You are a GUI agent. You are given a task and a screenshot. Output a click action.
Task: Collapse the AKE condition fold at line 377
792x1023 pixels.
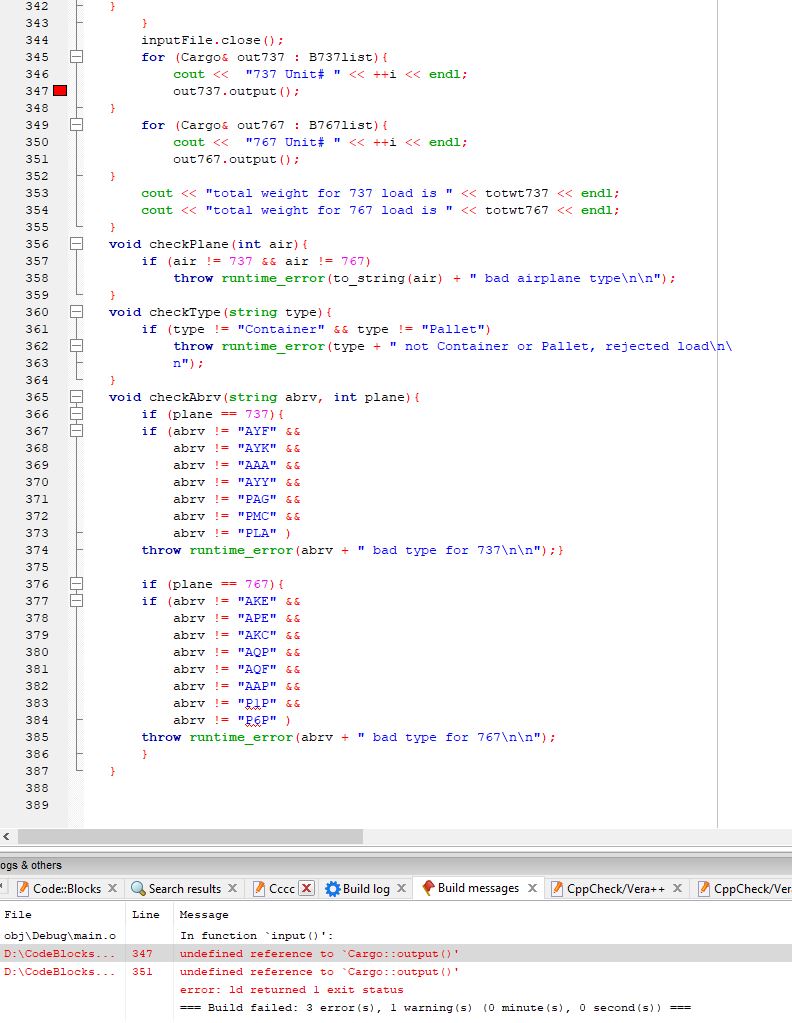tap(76, 601)
